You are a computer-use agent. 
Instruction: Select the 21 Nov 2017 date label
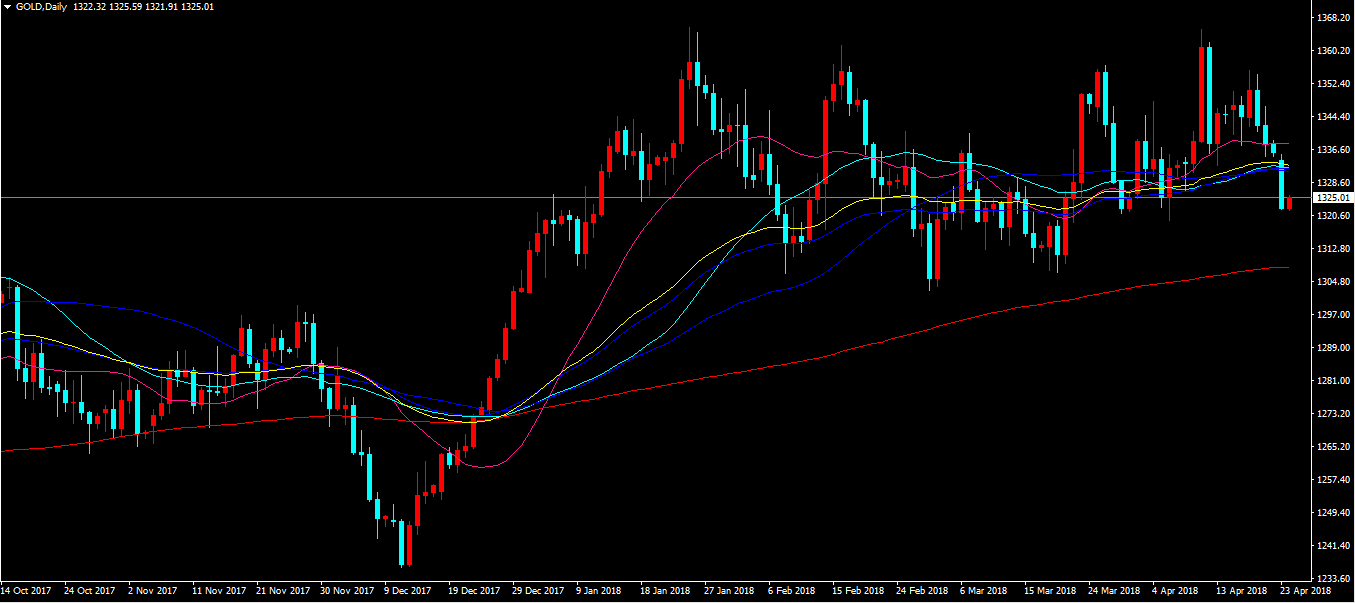pos(284,591)
